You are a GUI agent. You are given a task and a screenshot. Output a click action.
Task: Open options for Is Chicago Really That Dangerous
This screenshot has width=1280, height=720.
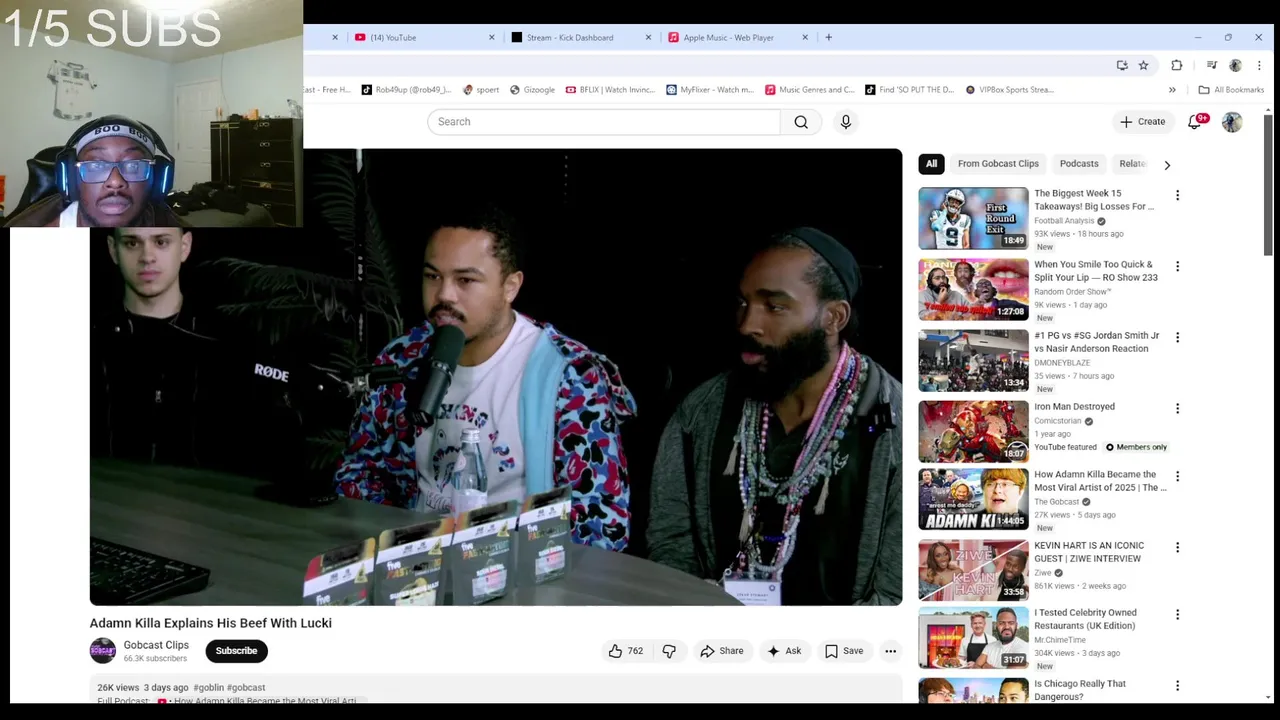1177,685
